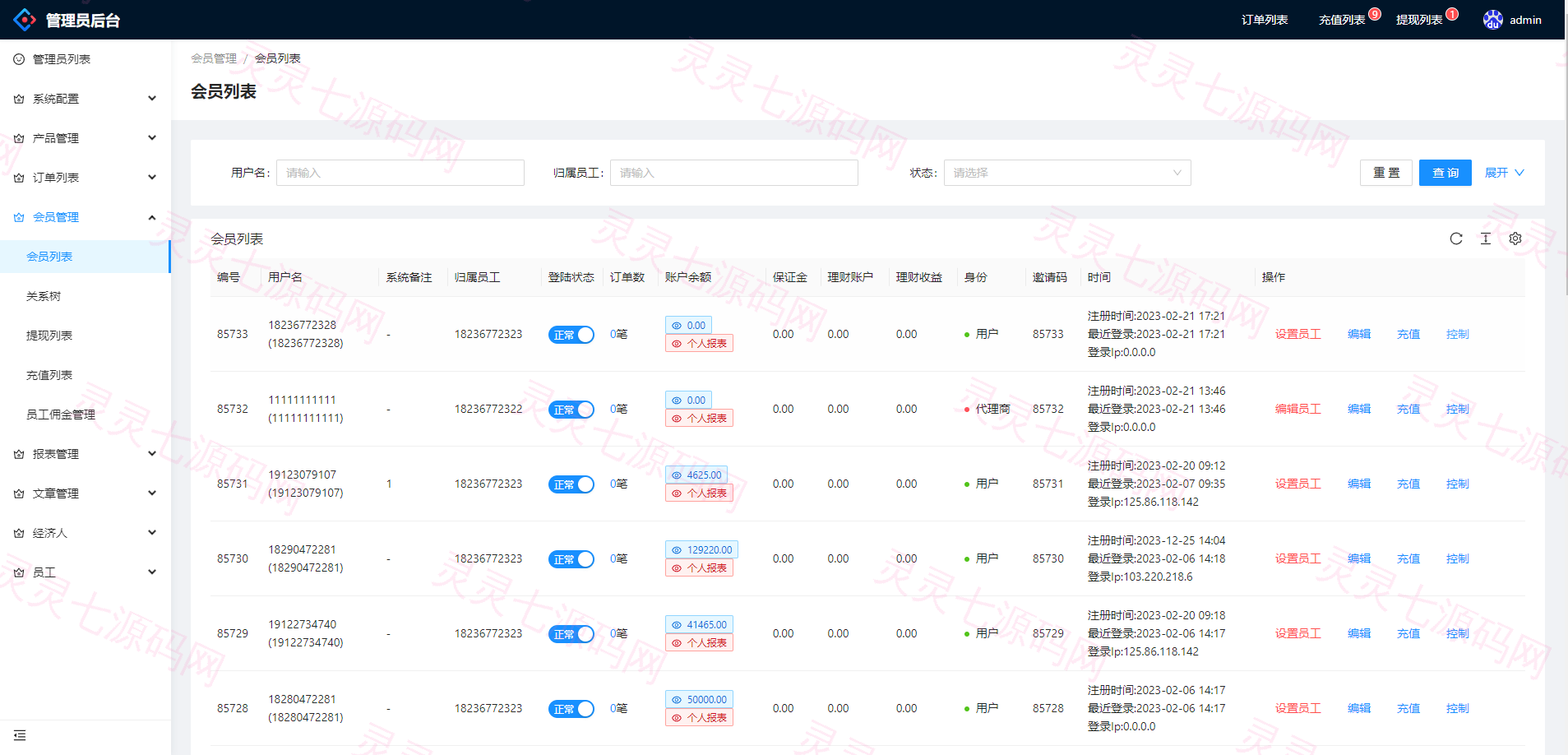
Task: Toggle 正常 switch for member 85729
Action: pyautogui.click(x=571, y=634)
